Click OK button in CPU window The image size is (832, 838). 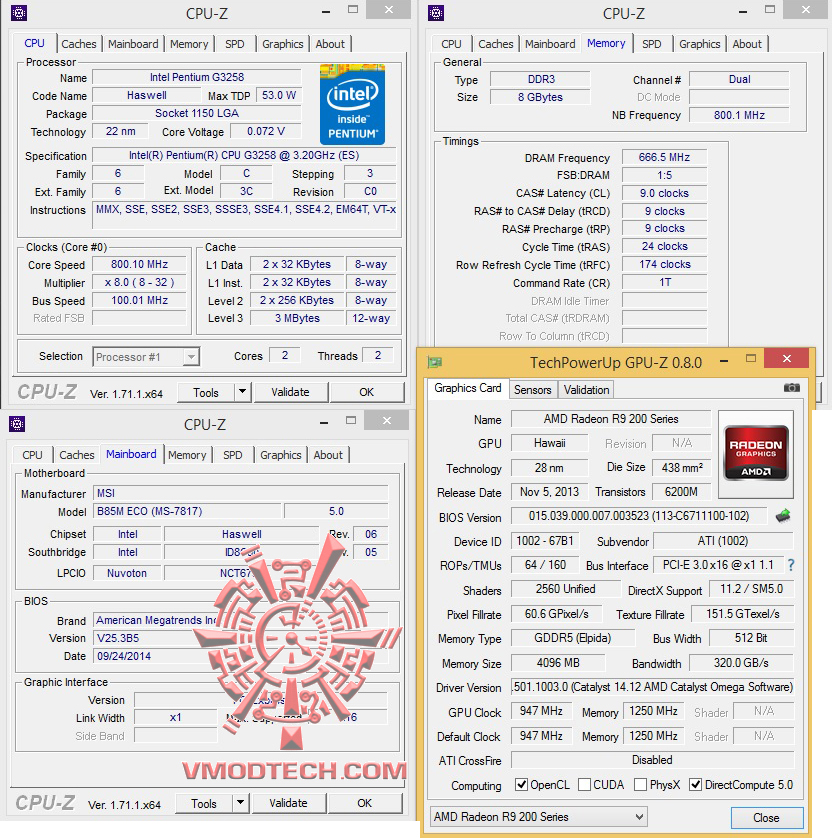[x=367, y=392]
